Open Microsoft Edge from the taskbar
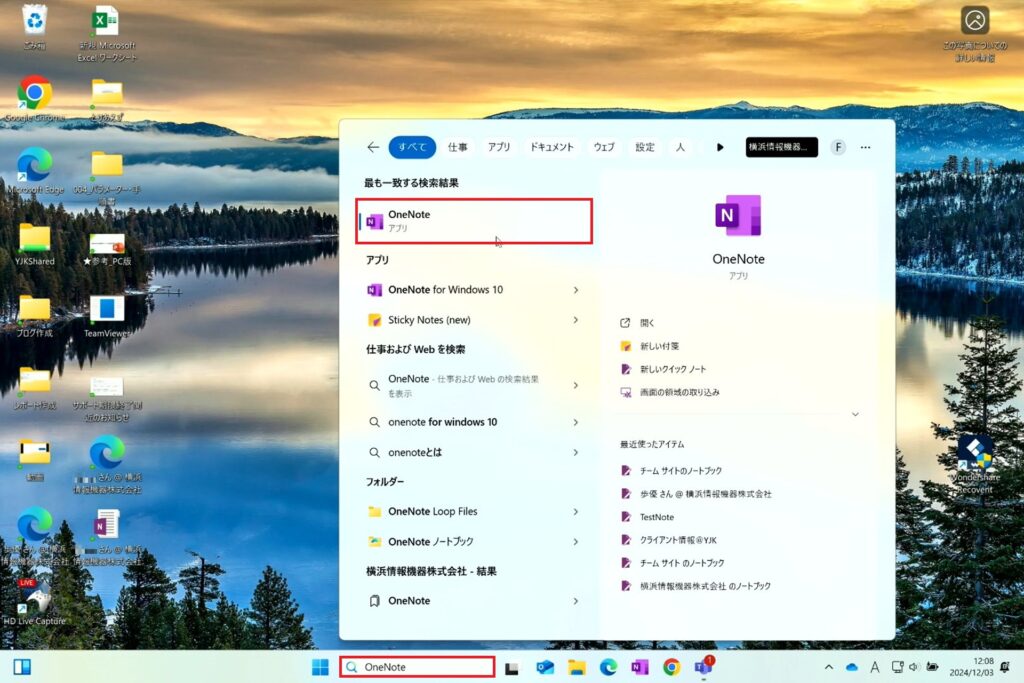Screen dimensions: 1024x683 [x=609, y=667]
